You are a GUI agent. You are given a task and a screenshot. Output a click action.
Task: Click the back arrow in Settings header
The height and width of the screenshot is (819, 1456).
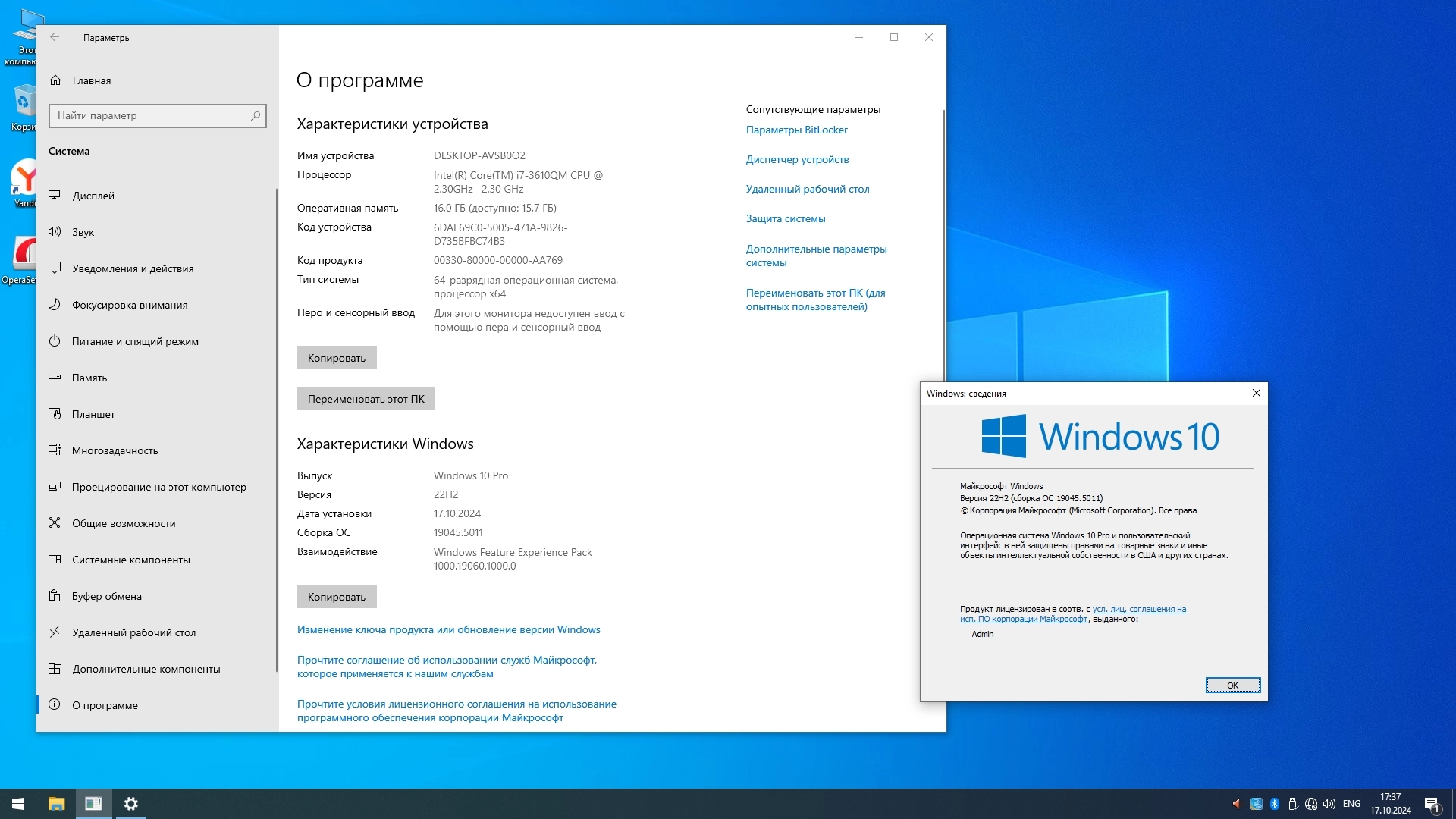[x=55, y=36]
